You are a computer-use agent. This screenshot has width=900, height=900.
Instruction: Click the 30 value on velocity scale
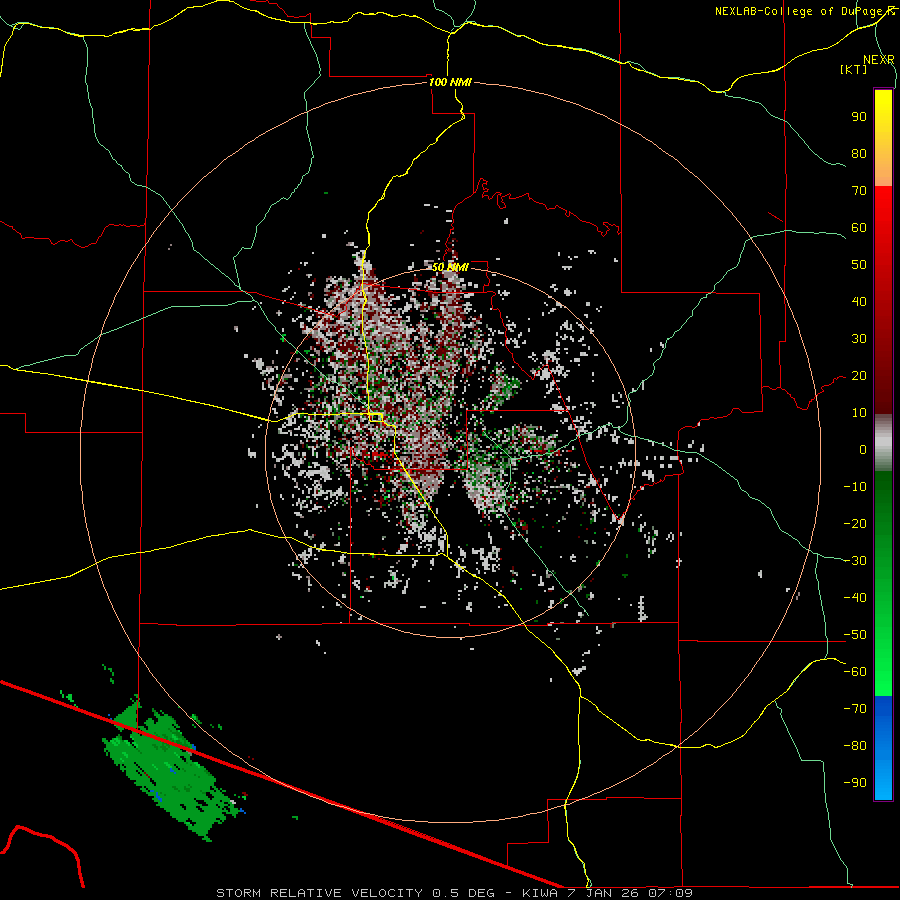coord(859,339)
